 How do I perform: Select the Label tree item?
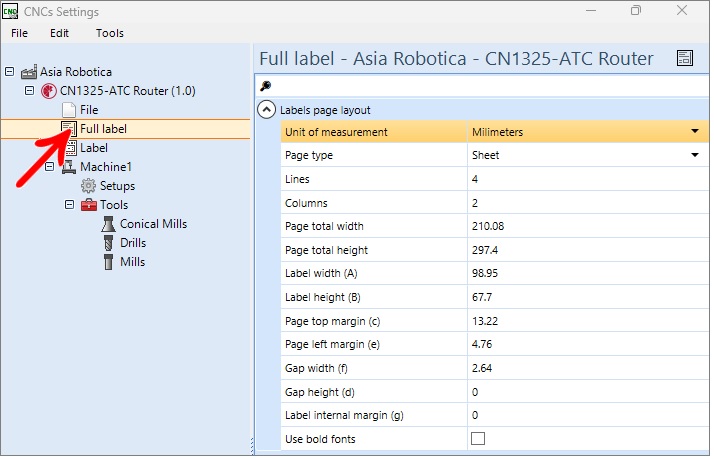click(94, 148)
